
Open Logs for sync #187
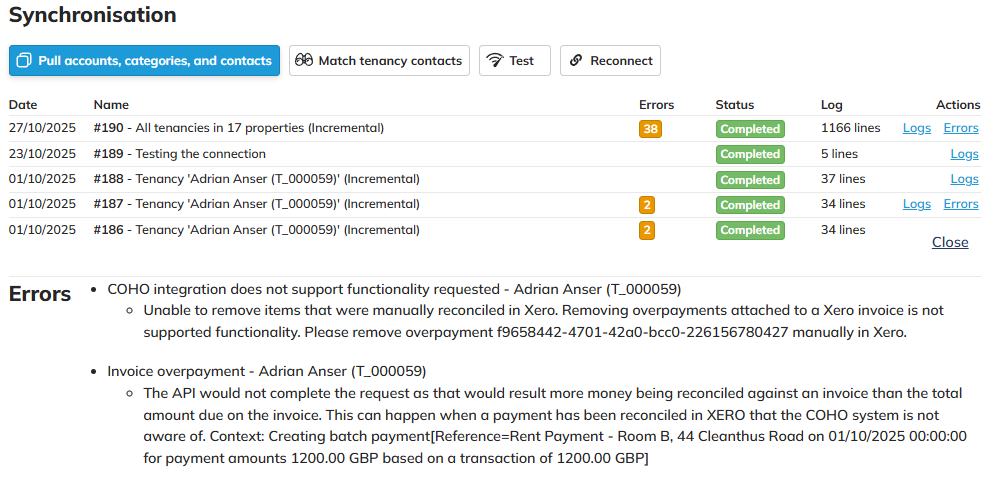point(916,204)
